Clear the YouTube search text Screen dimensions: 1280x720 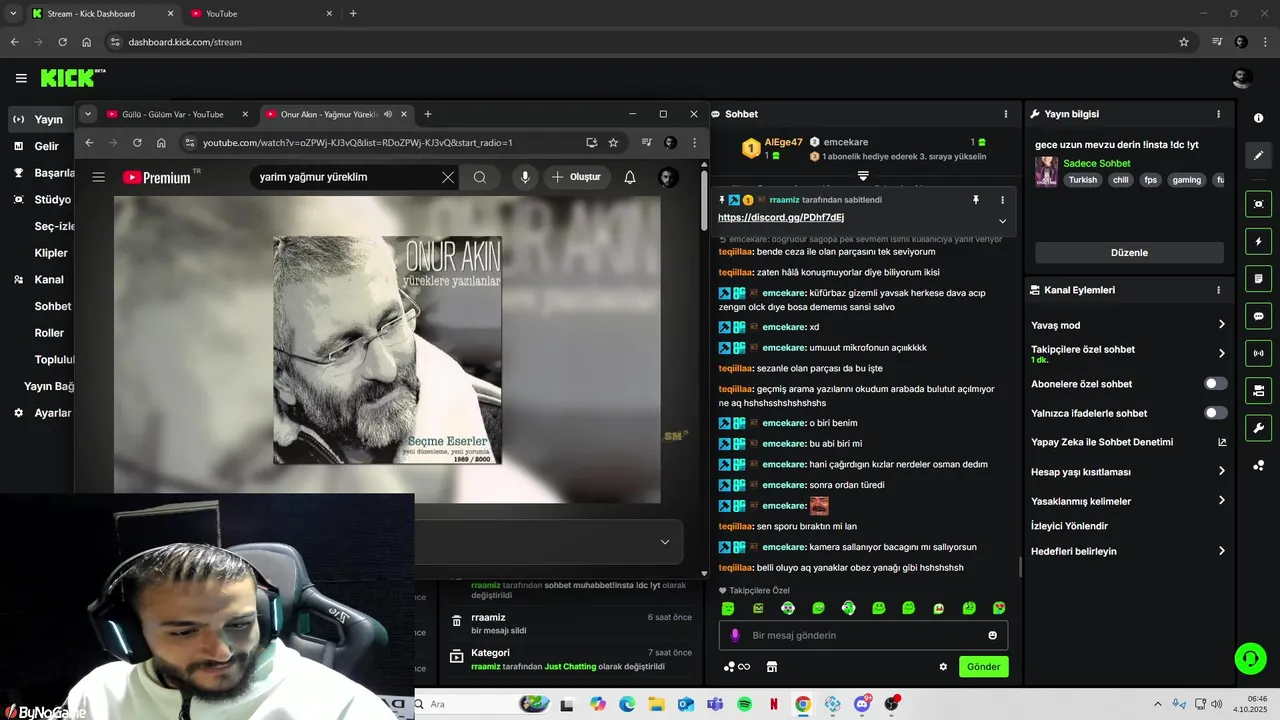(448, 177)
